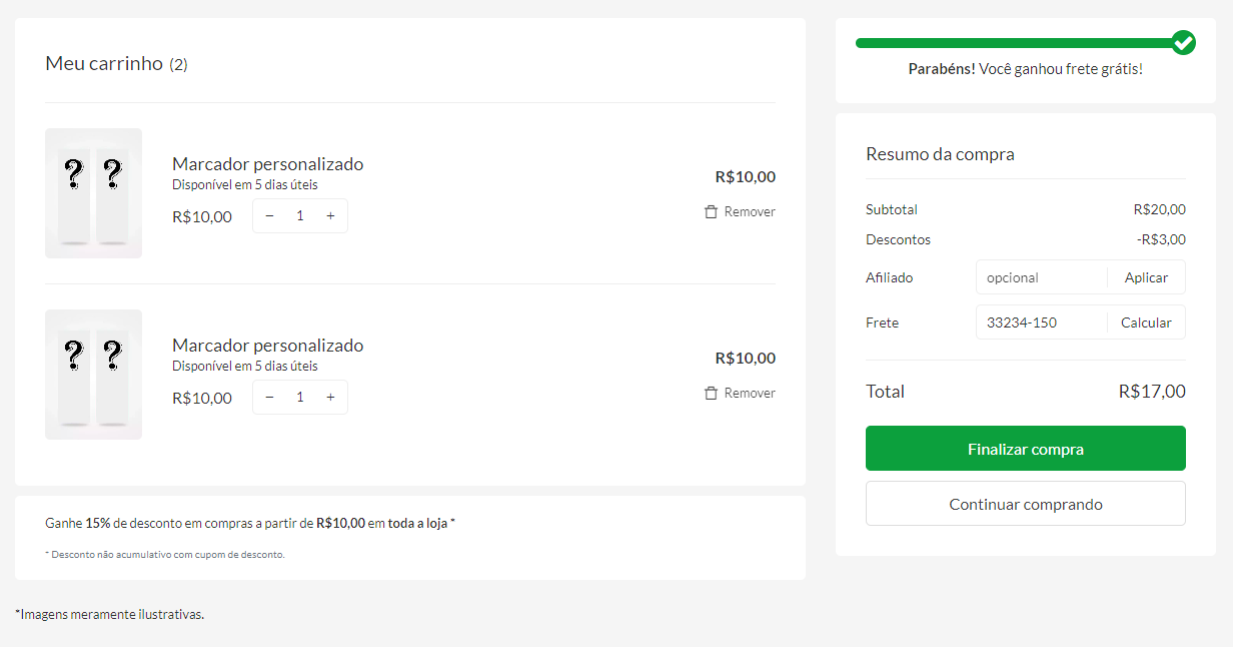
Task: Decrease quantity of second cart item
Action: click(270, 397)
